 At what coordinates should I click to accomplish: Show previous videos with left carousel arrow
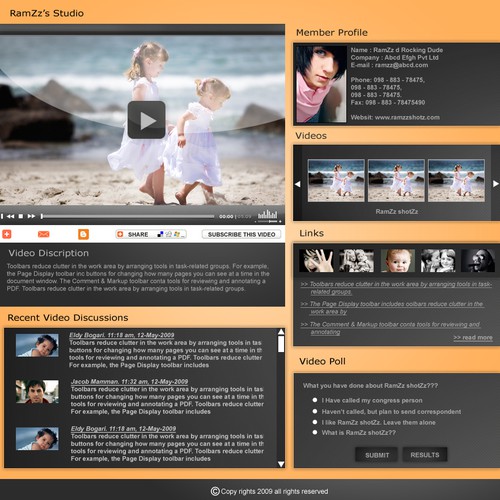pos(298,184)
